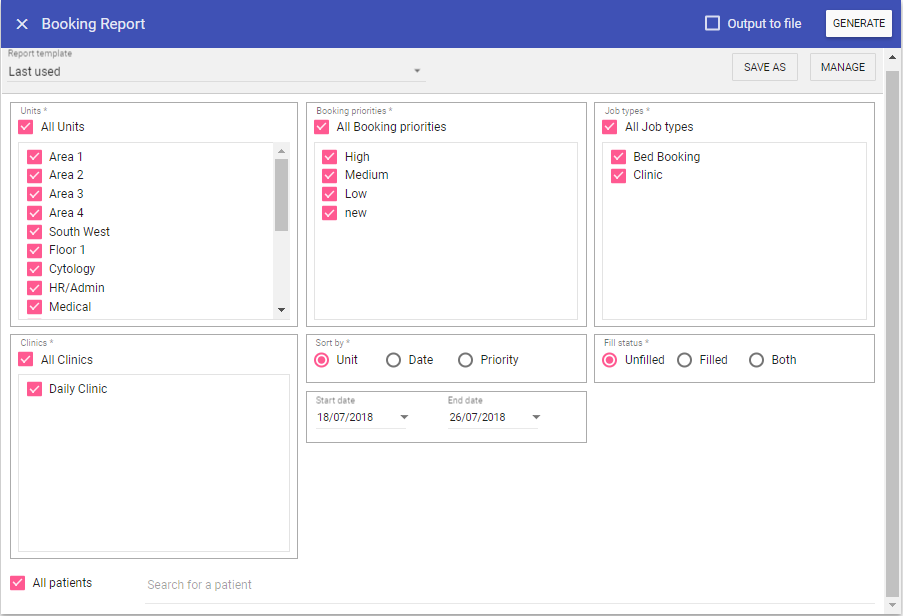
Task: Uncheck the All Units checkbox
Action: click(26, 127)
